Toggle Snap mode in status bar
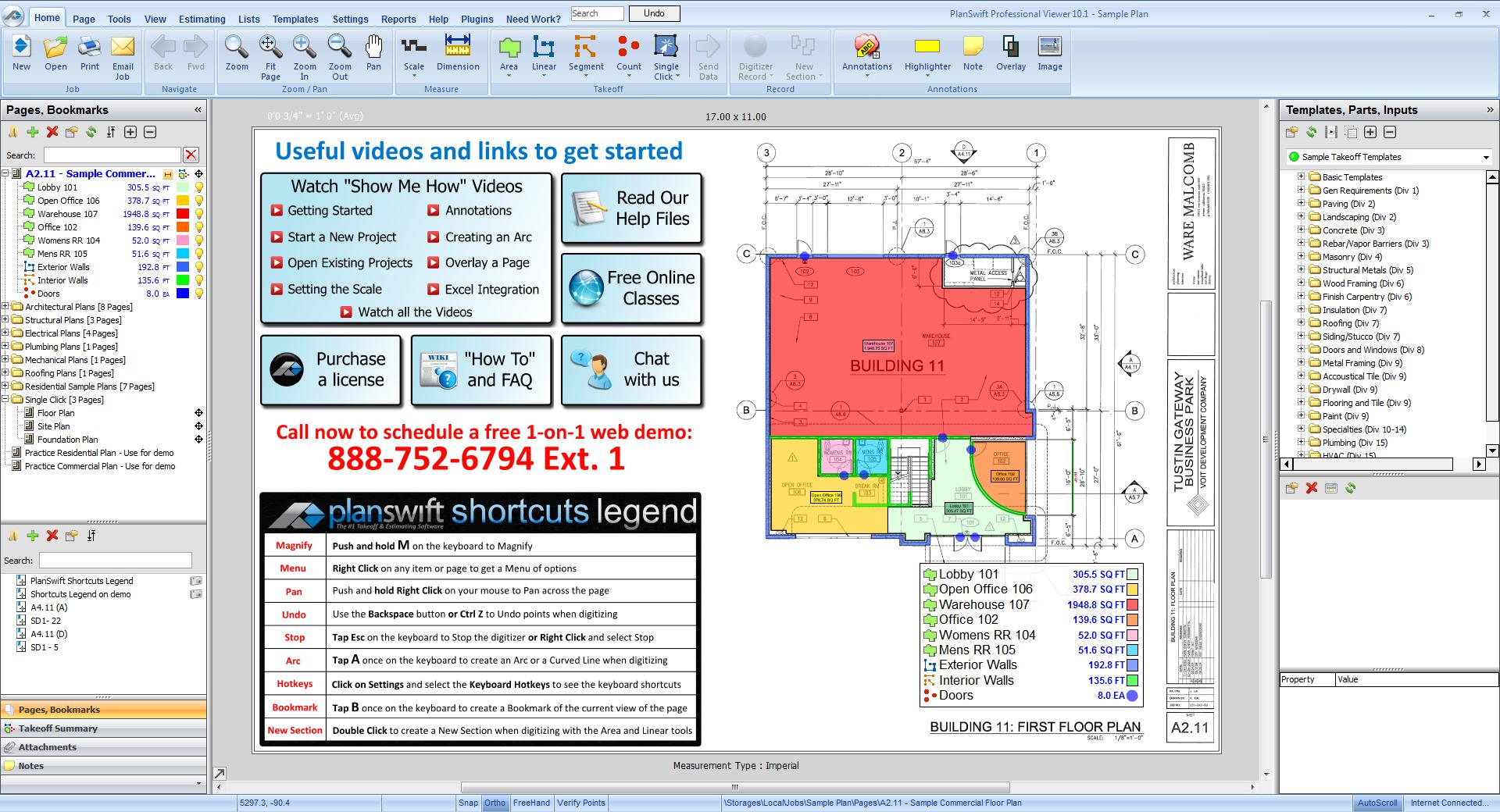This screenshot has height=812, width=1500. point(469,803)
